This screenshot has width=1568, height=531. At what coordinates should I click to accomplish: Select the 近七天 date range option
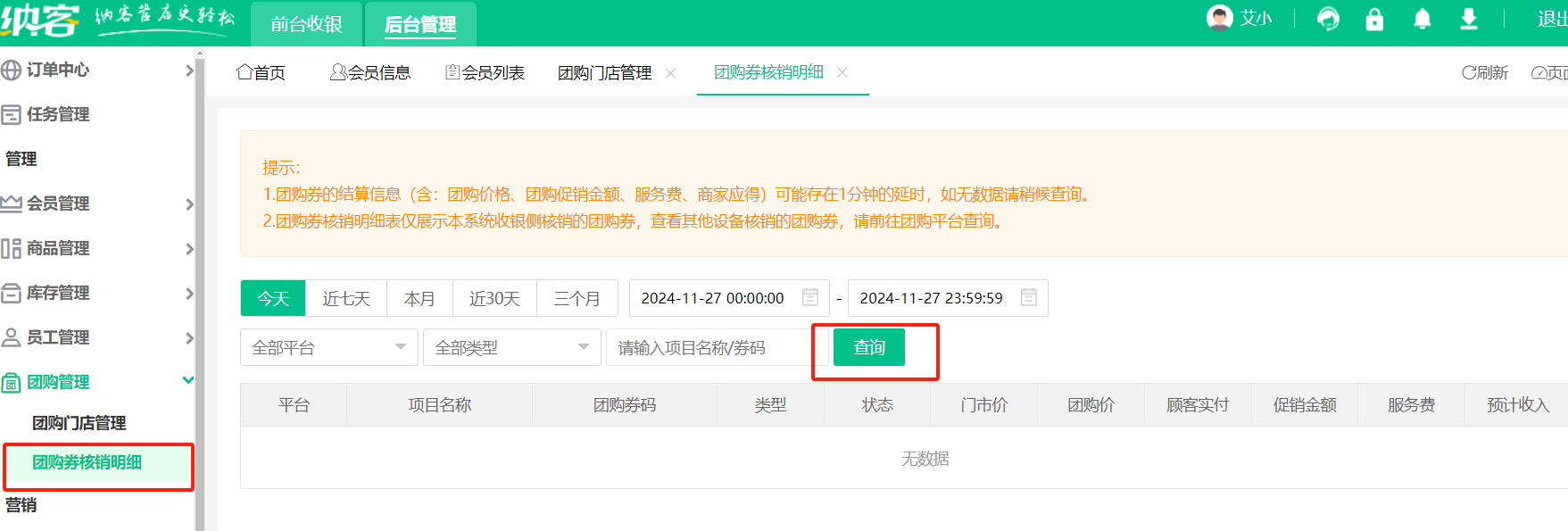346,298
